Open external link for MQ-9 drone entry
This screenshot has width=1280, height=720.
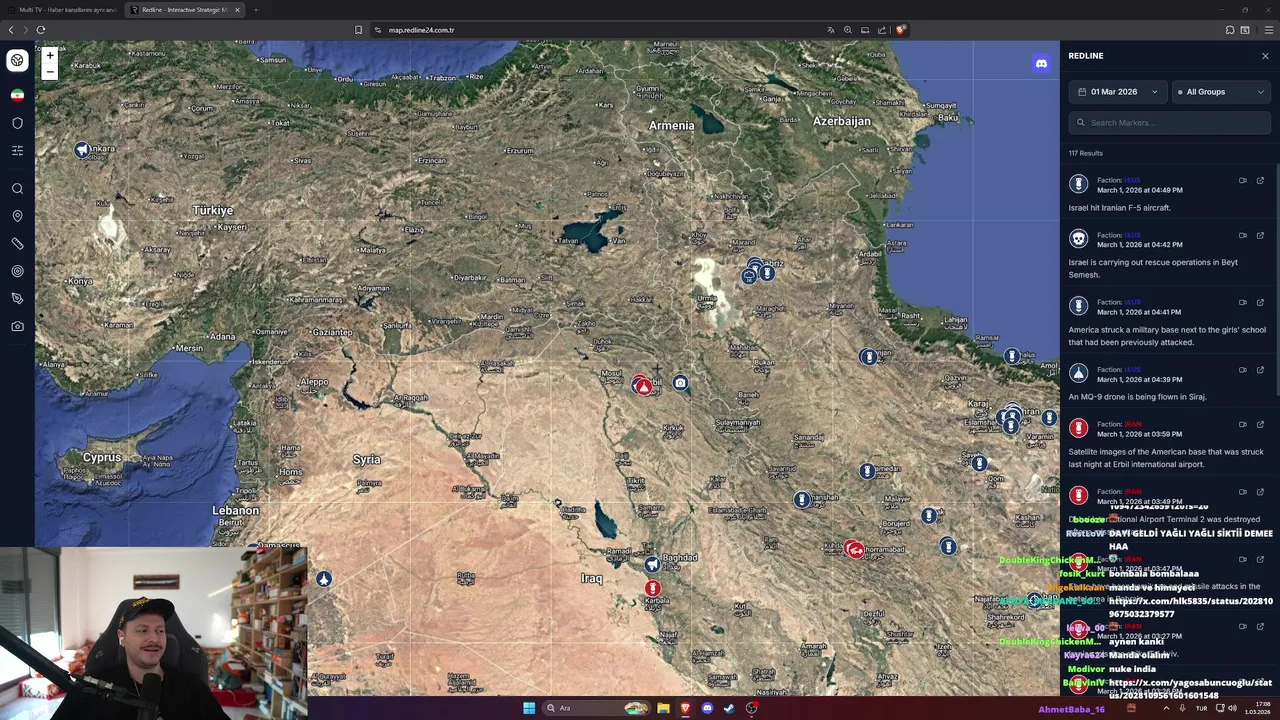pyautogui.click(x=1260, y=370)
